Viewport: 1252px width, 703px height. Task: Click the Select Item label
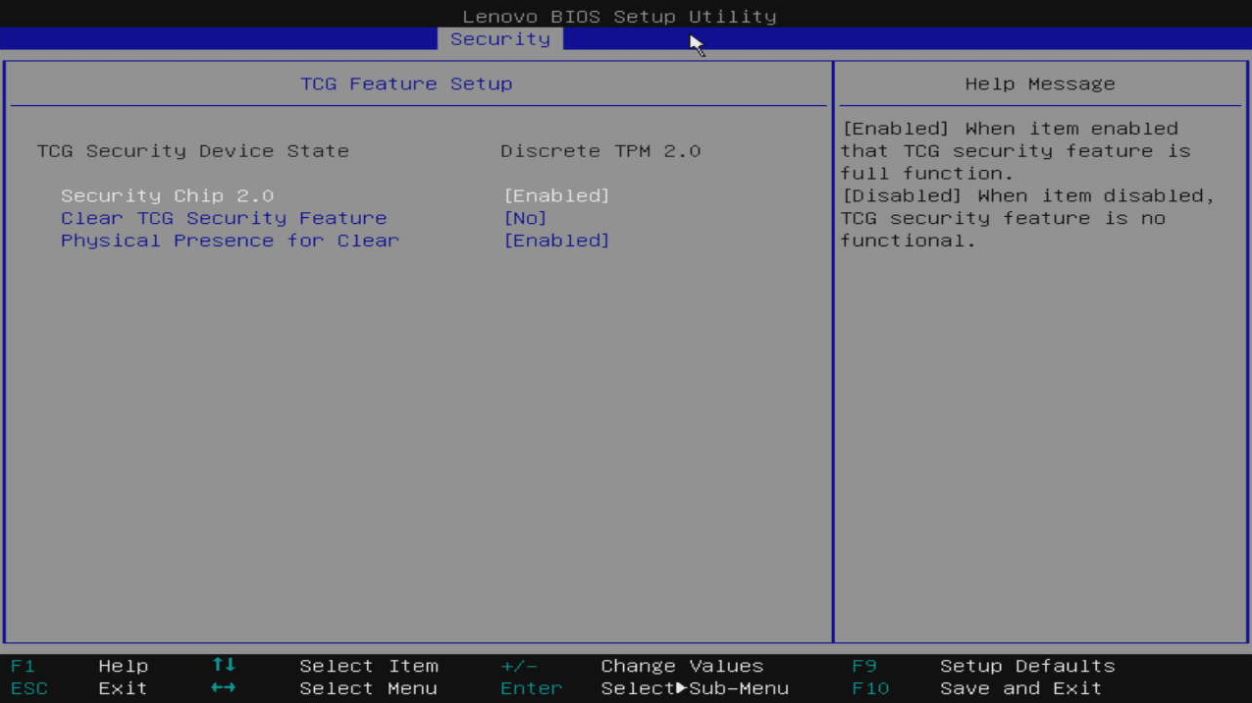point(368,666)
